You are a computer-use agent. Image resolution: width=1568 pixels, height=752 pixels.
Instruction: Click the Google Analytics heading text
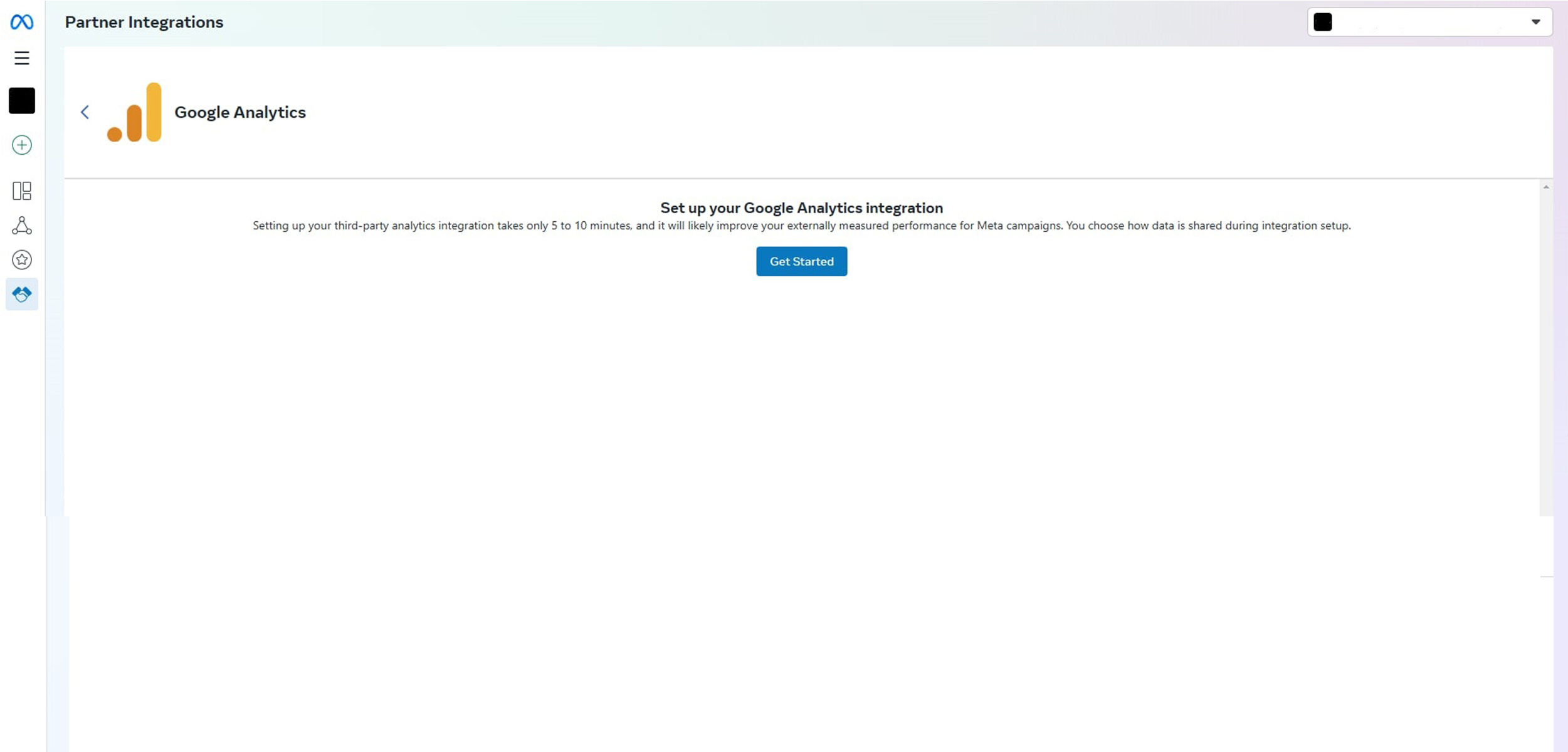(x=240, y=112)
